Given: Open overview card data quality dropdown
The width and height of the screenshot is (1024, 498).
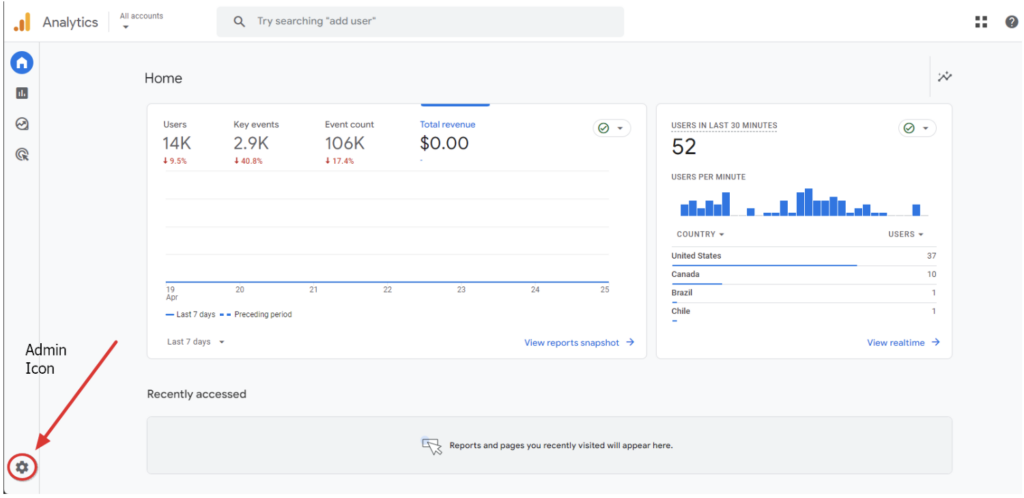Looking at the screenshot, I should 611,128.
